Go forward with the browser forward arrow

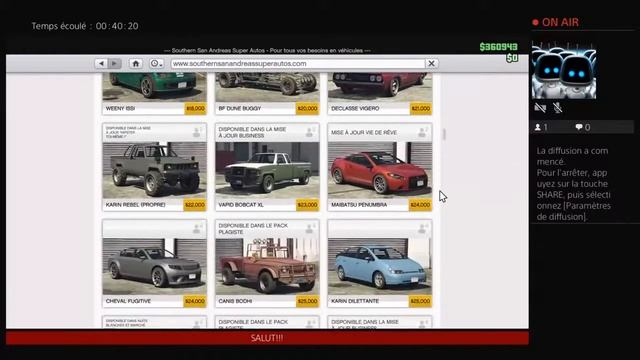click(x=115, y=64)
